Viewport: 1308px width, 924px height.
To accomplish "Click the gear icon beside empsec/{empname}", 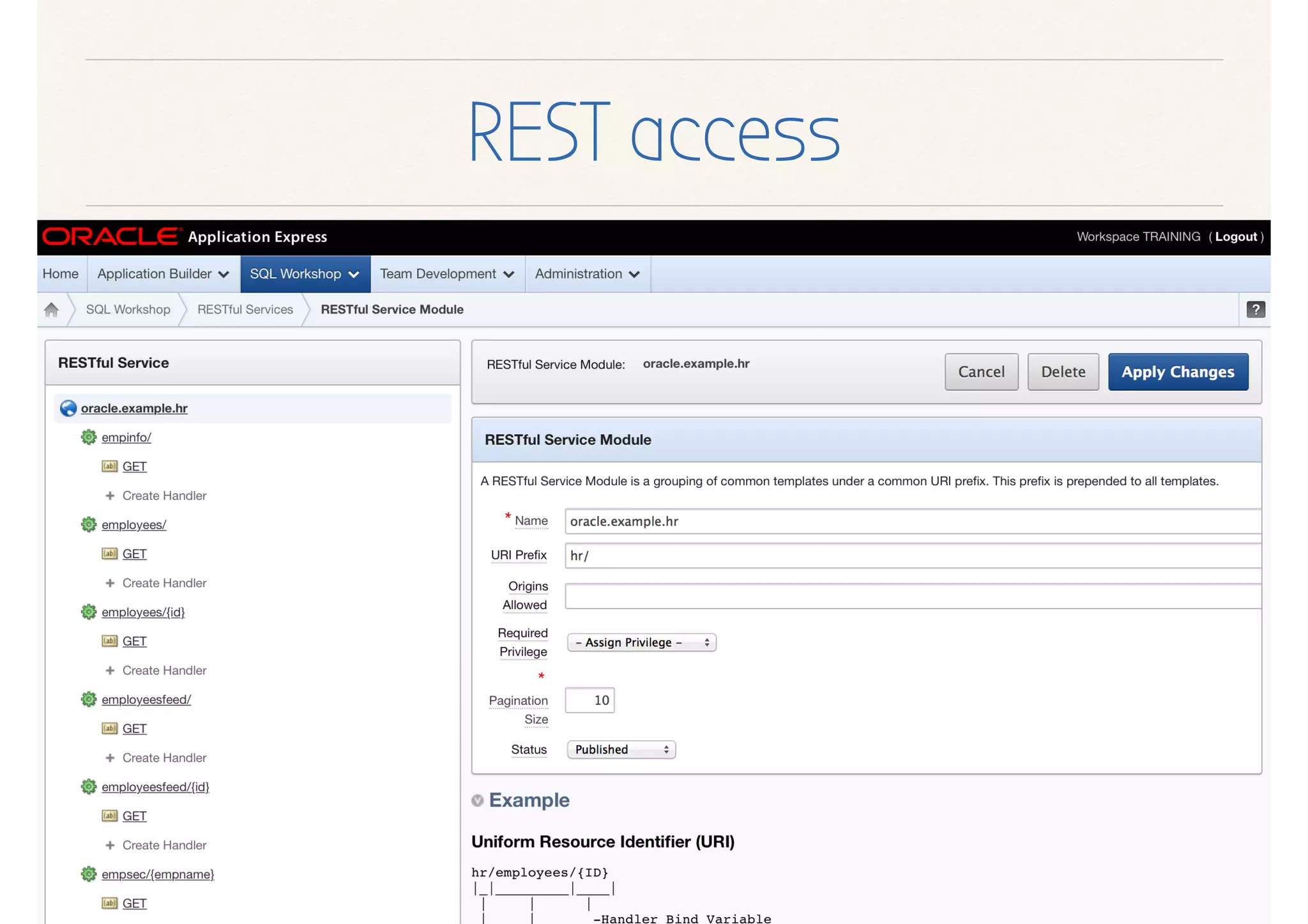I will (x=89, y=875).
